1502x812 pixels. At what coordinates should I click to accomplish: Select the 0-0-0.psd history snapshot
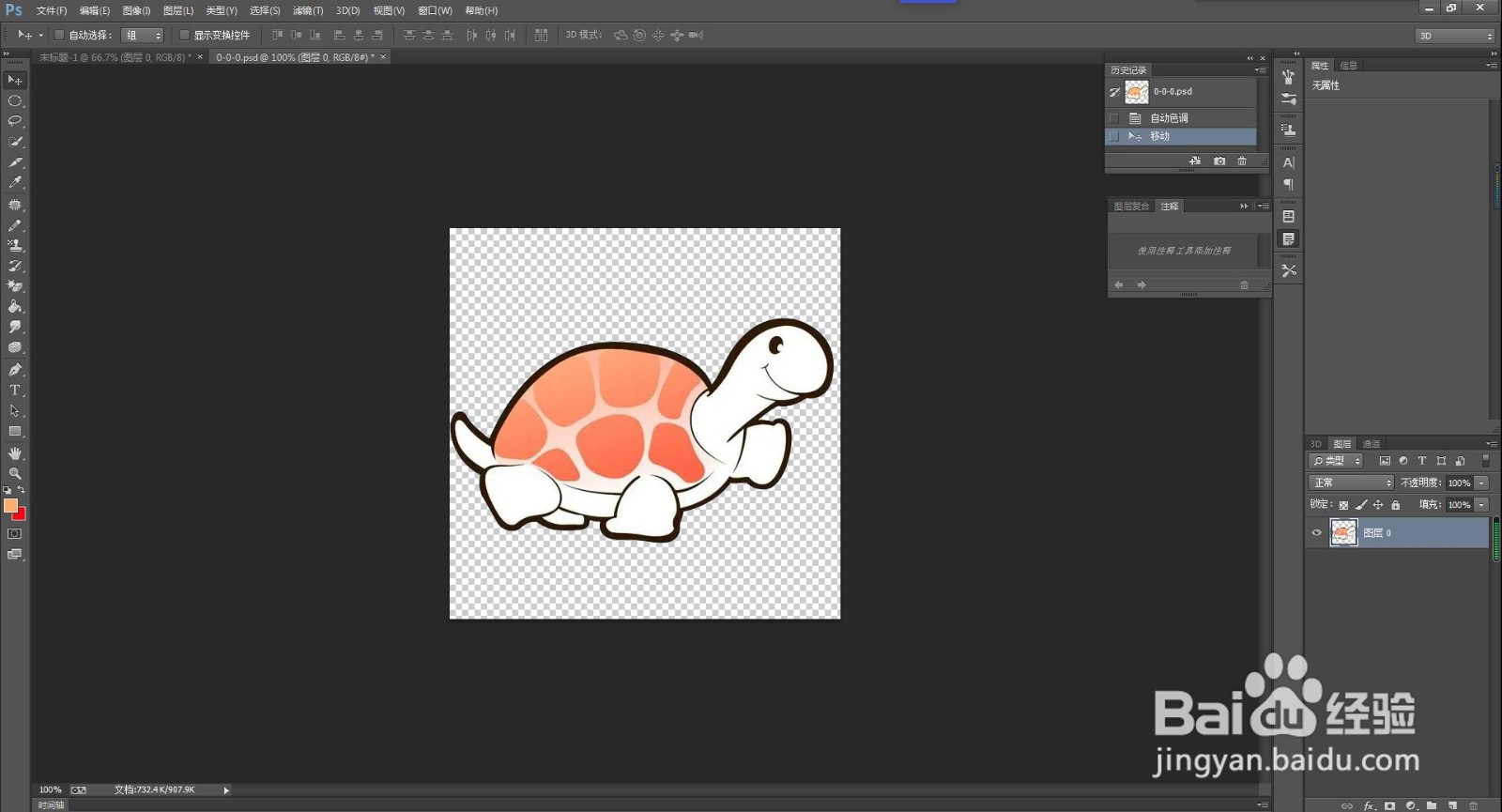click(x=1181, y=92)
